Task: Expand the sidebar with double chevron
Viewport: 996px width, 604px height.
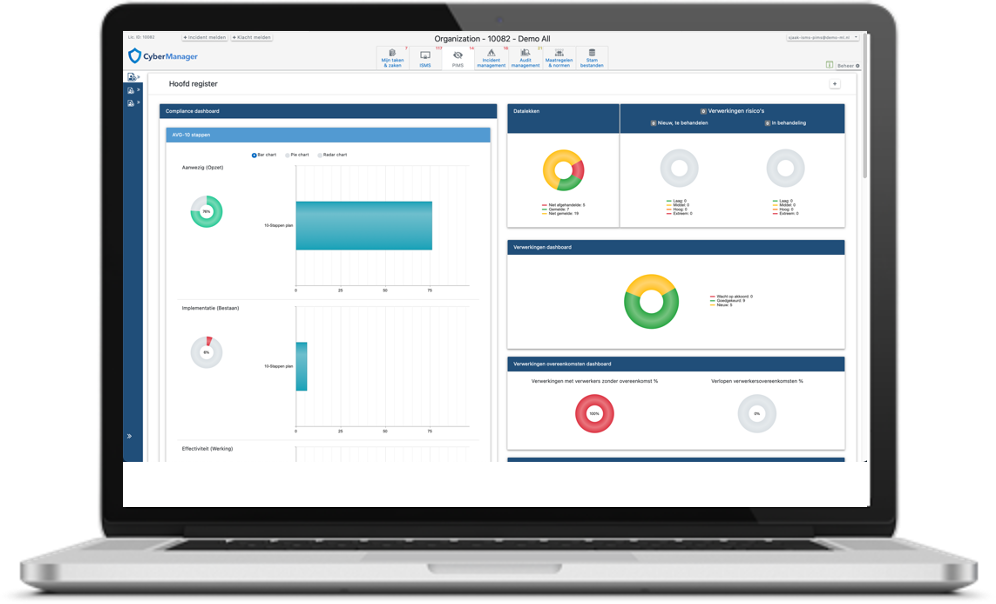Action: click(x=128, y=436)
